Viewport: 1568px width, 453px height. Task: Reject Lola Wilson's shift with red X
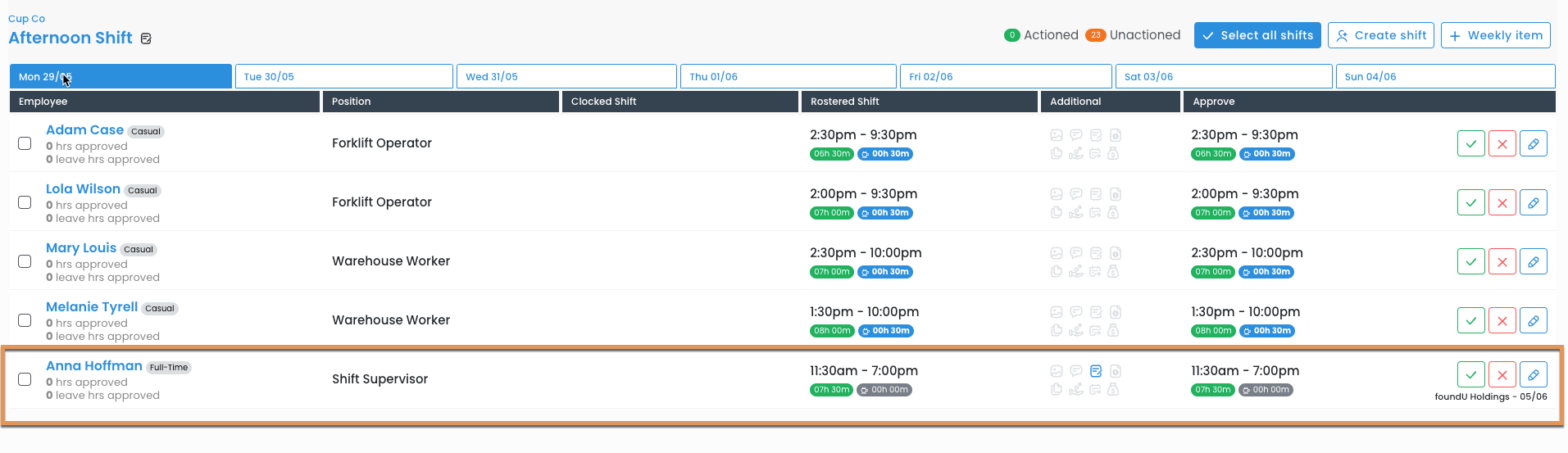point(1502,202)
